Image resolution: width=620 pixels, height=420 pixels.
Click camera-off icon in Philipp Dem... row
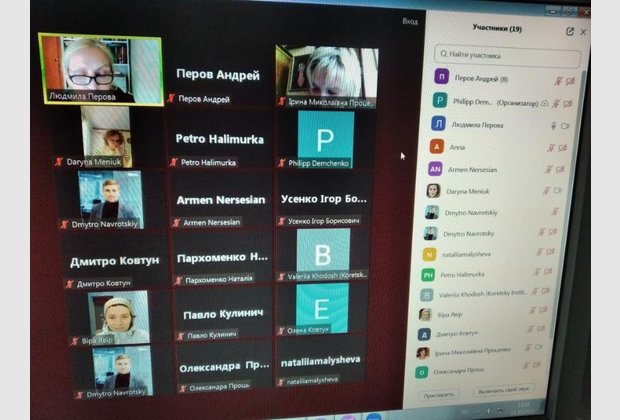coord(567,104)
